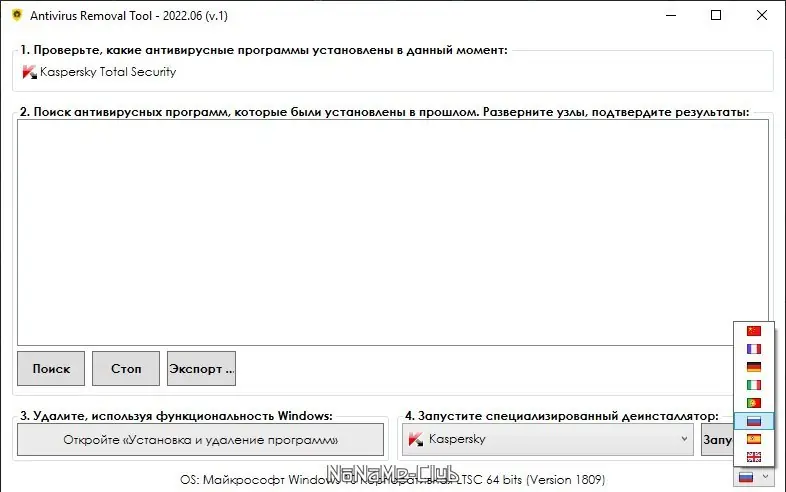
Task: Select the Chinese flag language option
Action: [753, 331]
